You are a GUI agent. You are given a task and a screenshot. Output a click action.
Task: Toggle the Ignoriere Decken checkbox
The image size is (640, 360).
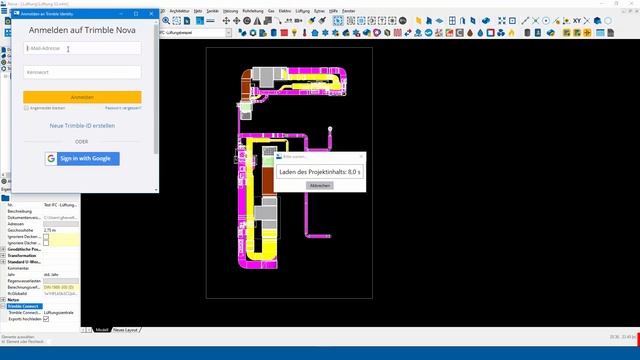pos(46,237)
